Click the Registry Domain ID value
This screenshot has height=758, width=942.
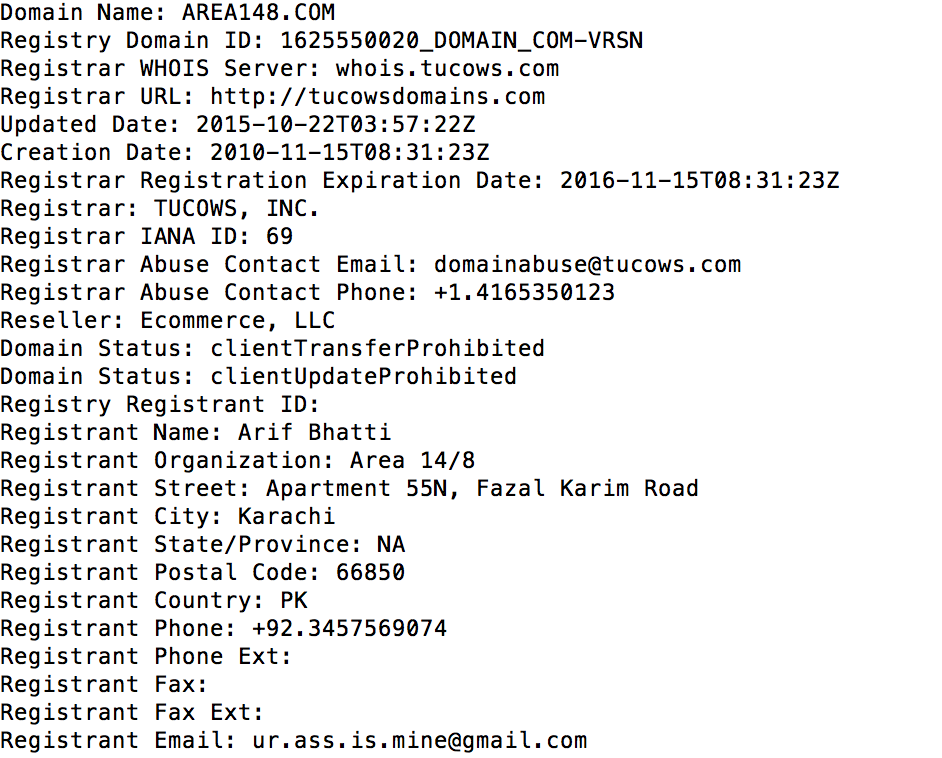[x=462, y=40]
